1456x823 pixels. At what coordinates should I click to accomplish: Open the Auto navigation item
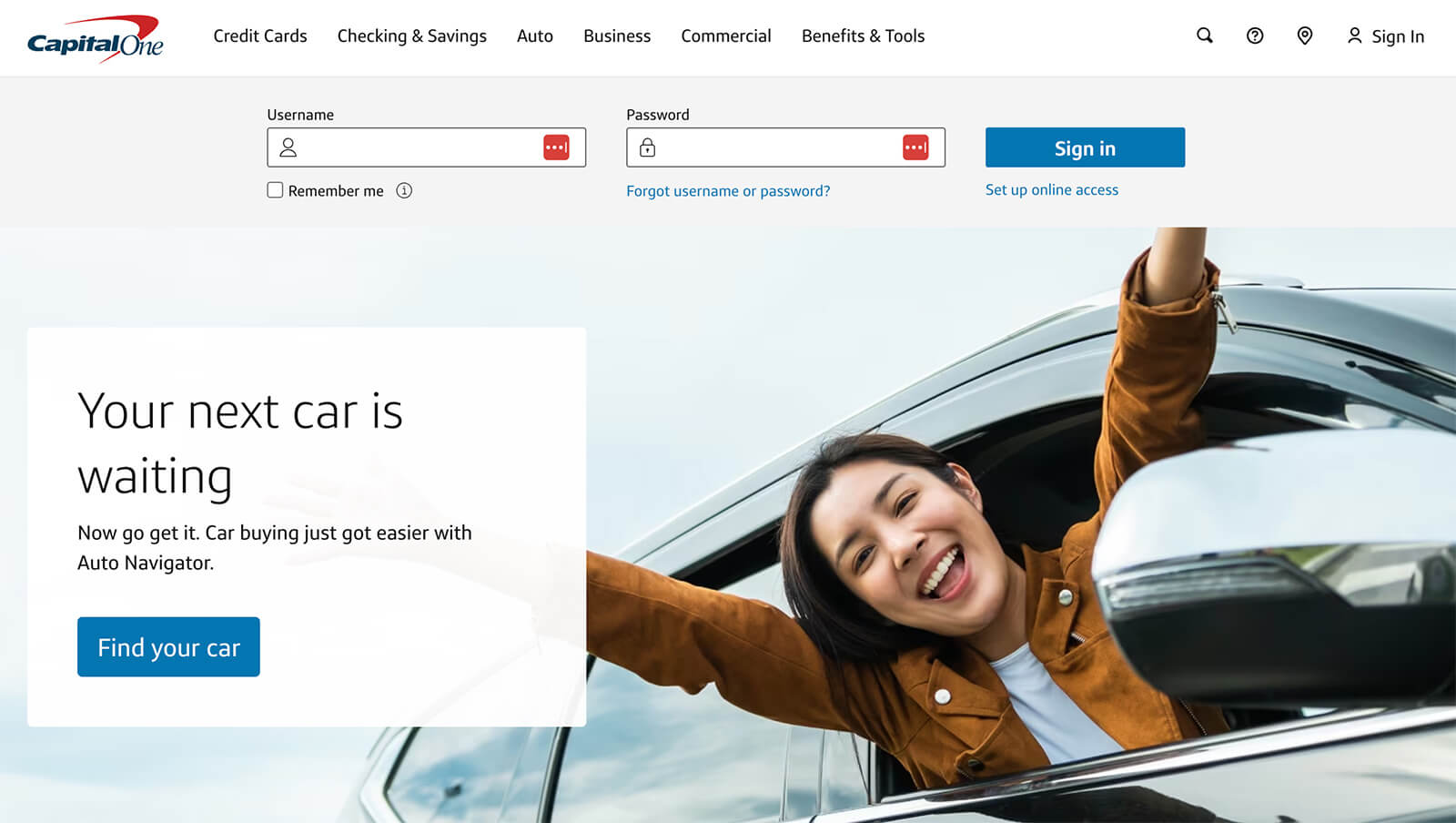(x=535, y=36)
